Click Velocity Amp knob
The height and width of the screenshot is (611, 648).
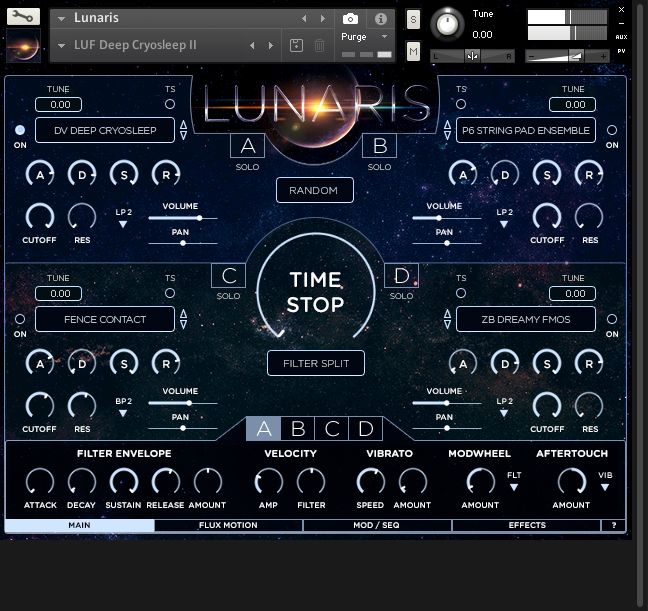[x=269, y=482]
